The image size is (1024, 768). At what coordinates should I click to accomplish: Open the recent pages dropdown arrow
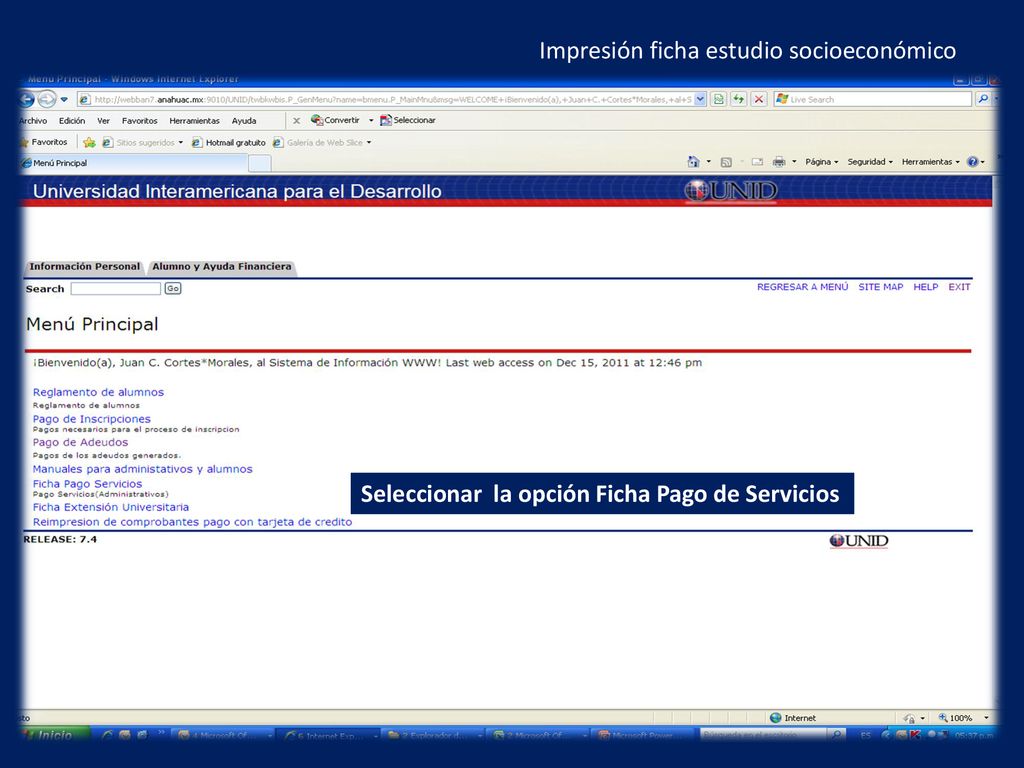pyautogui.click(x=64, y=99)
